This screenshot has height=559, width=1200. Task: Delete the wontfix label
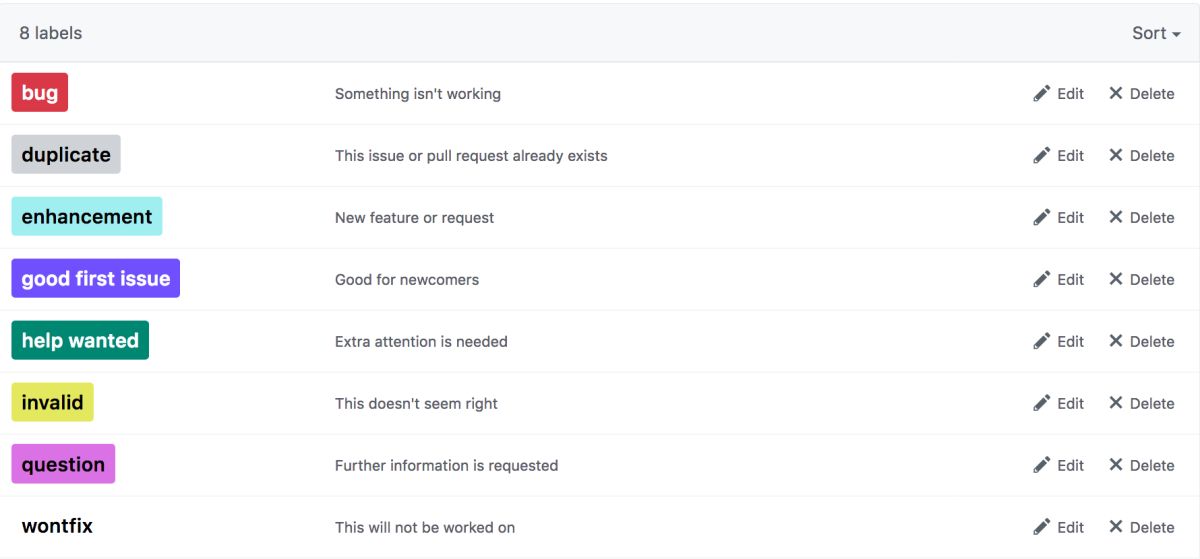pyautogui.click(x=1141, y=527)
